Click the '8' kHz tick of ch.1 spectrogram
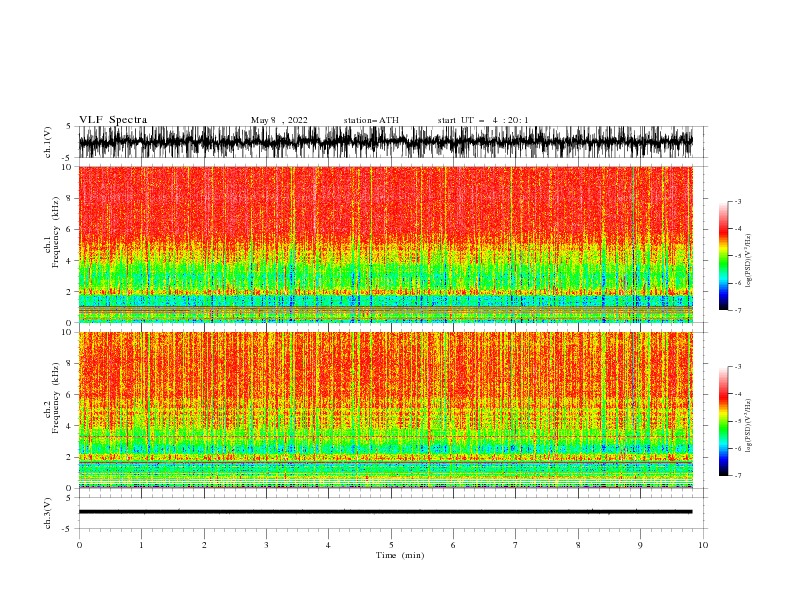 69,198
